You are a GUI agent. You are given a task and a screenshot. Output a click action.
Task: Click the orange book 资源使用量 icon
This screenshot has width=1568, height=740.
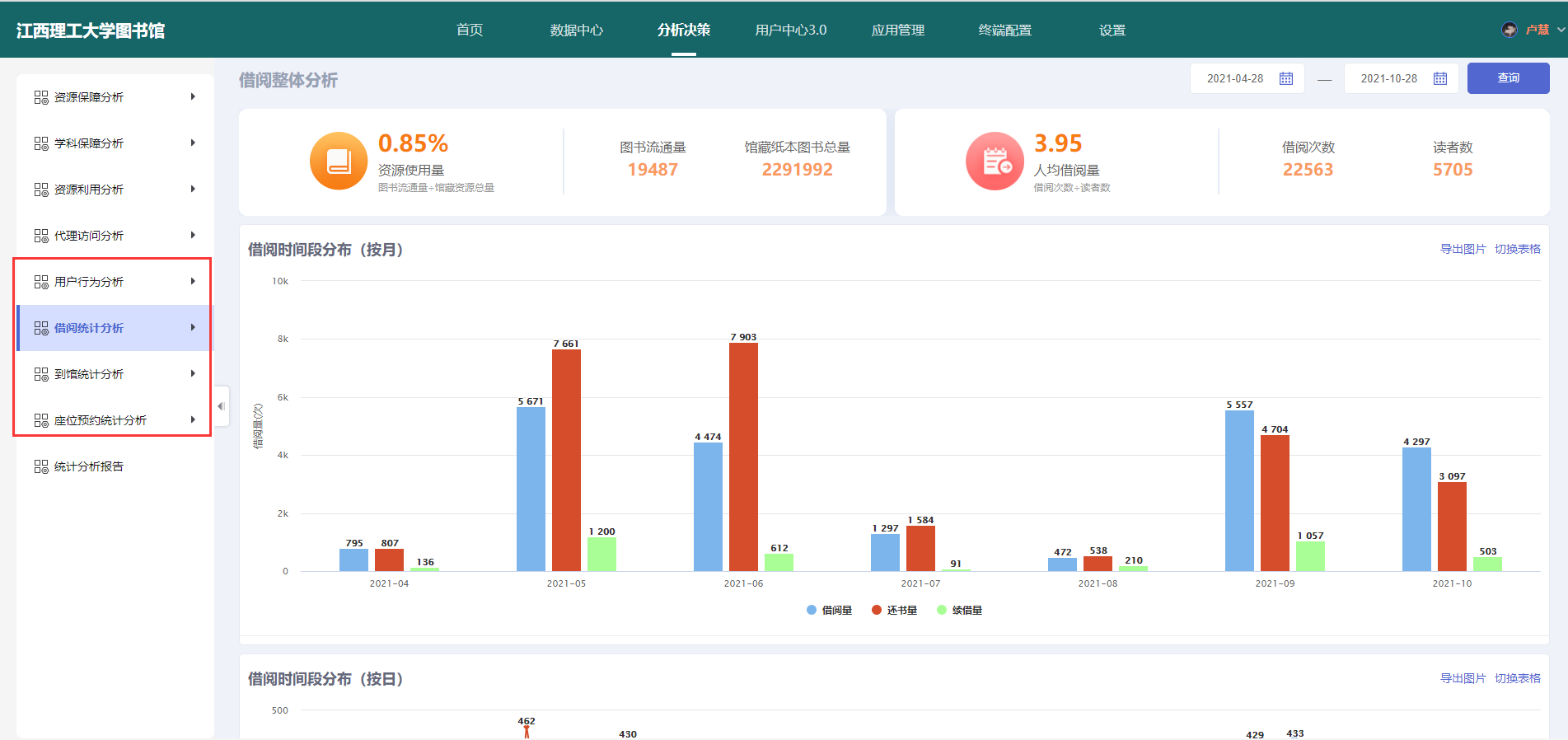[x=339, y=162]
